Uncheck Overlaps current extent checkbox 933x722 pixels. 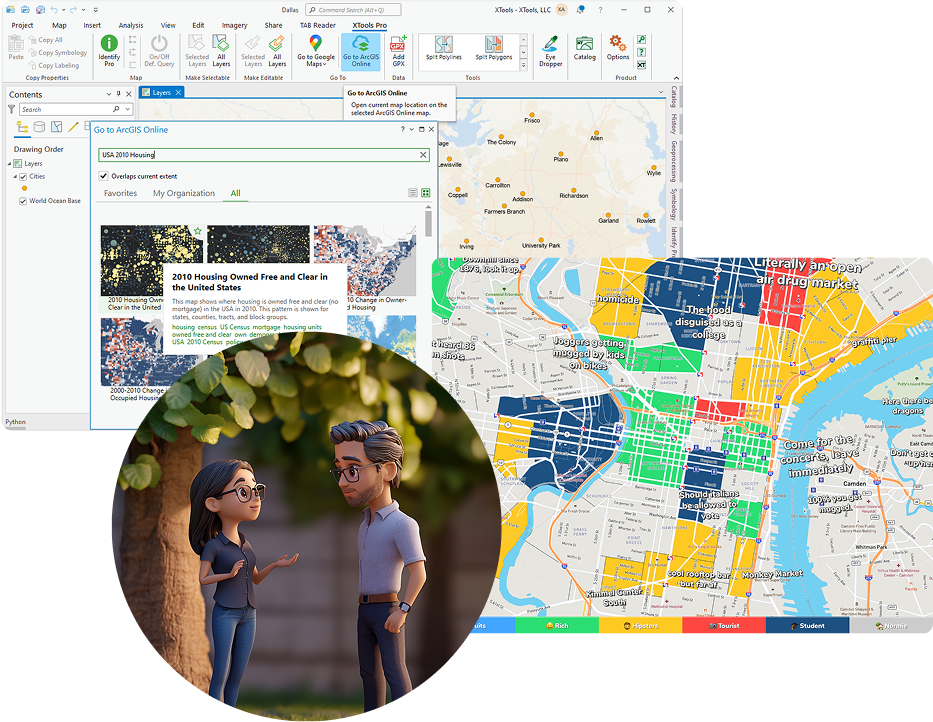coord(104,176)
